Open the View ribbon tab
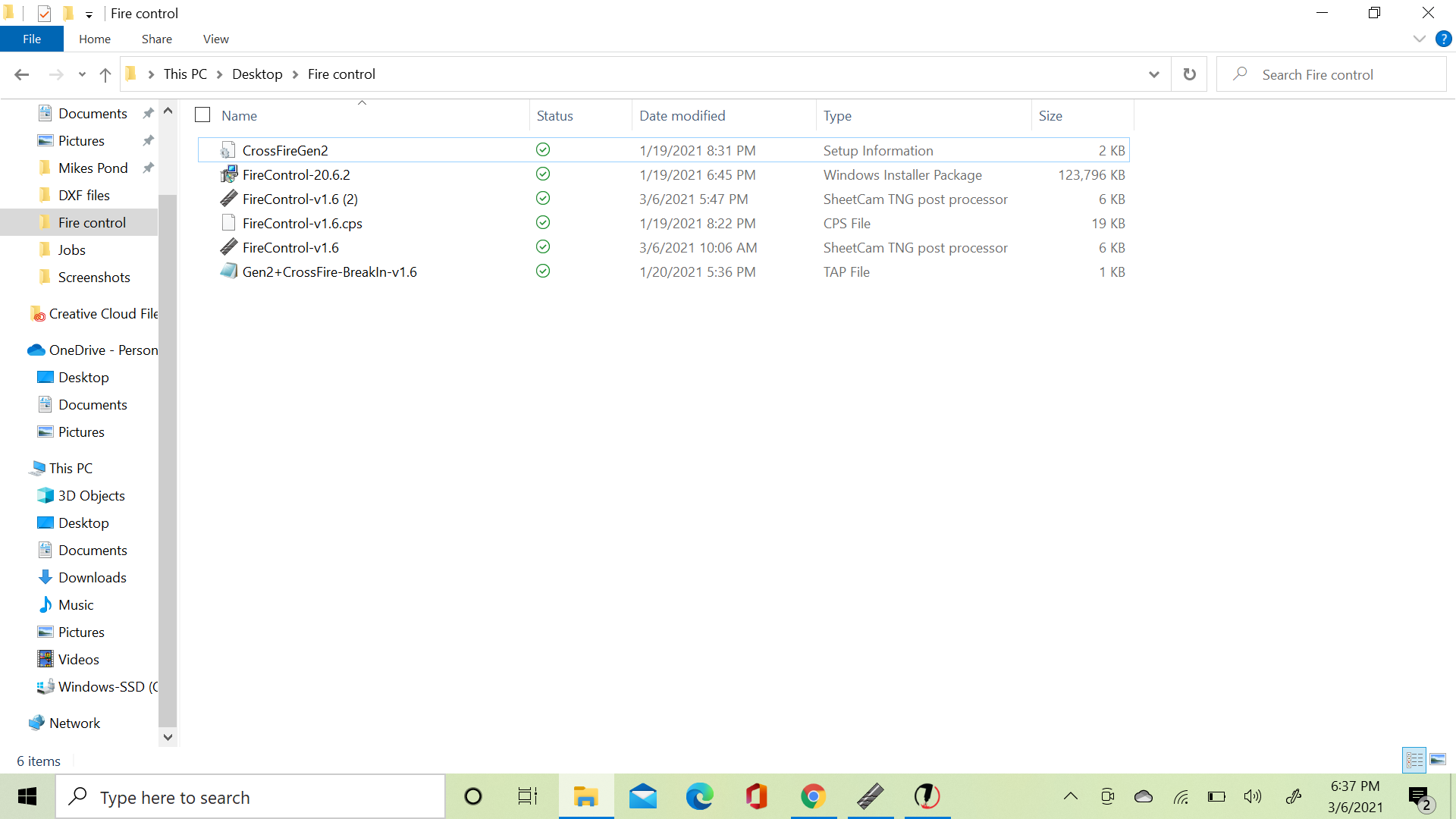1456x819 pixels. tap(216, 39)
